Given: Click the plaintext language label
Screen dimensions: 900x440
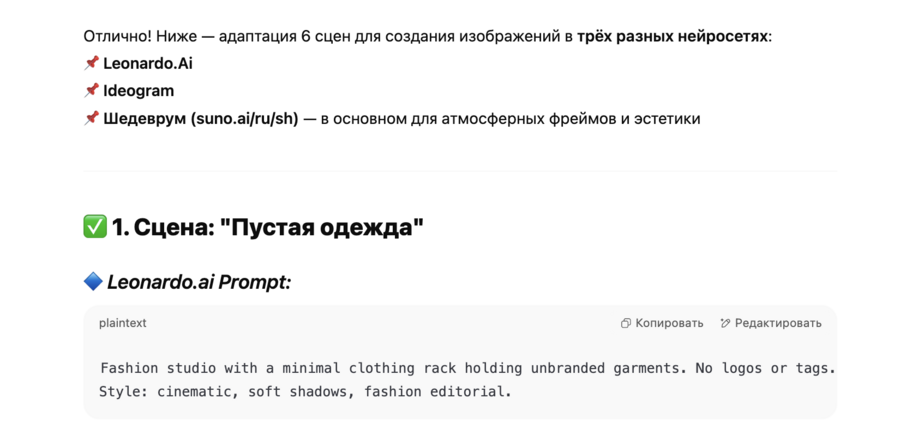Looking at the screenshot, I should [x=122, y=323].
